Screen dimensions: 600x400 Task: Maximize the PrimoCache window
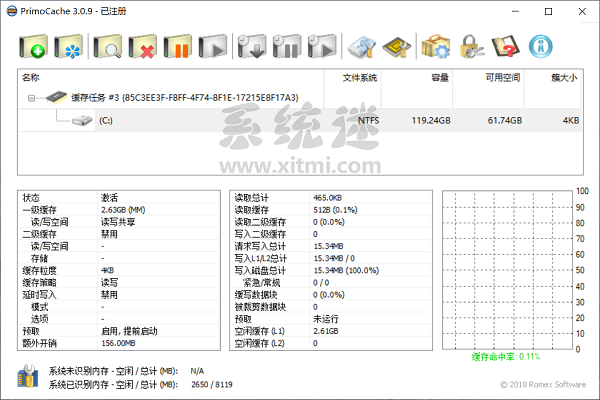pos(548,11)
